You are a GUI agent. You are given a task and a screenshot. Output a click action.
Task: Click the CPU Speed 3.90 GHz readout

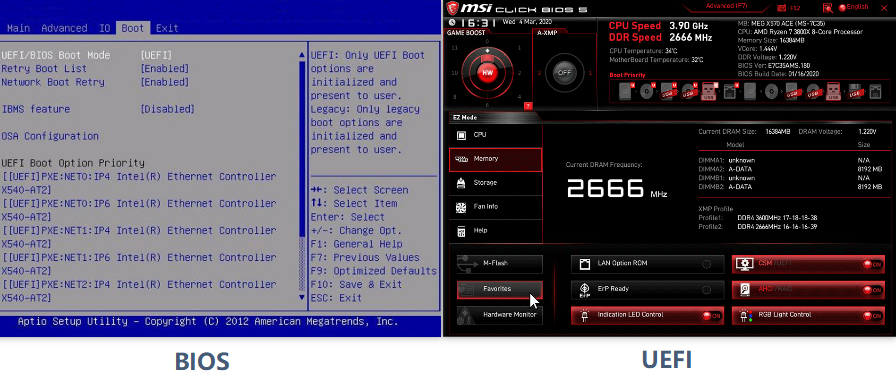point(658,26)
